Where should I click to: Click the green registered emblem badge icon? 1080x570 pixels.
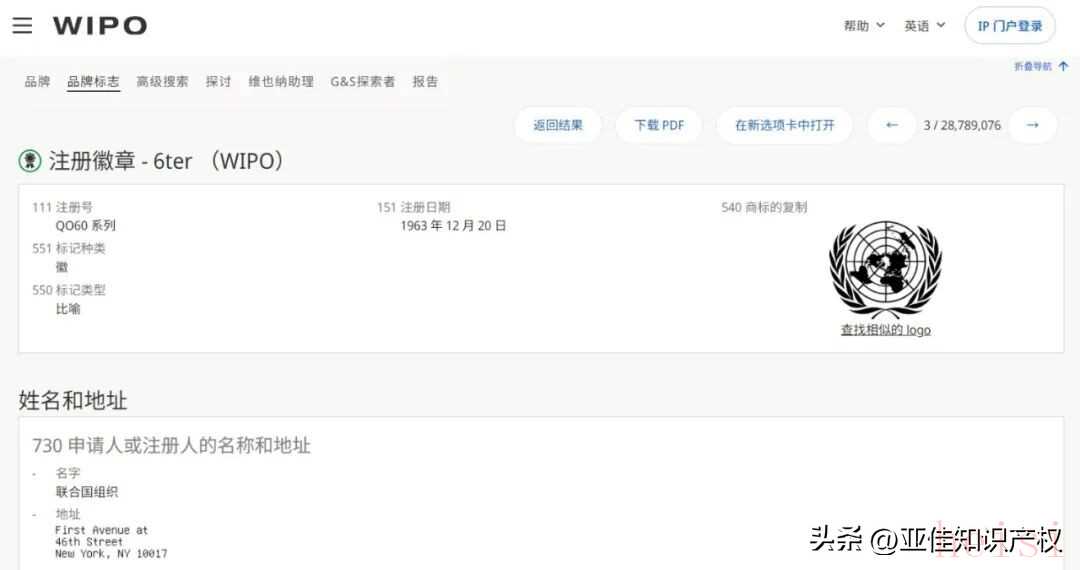point(30,161)
